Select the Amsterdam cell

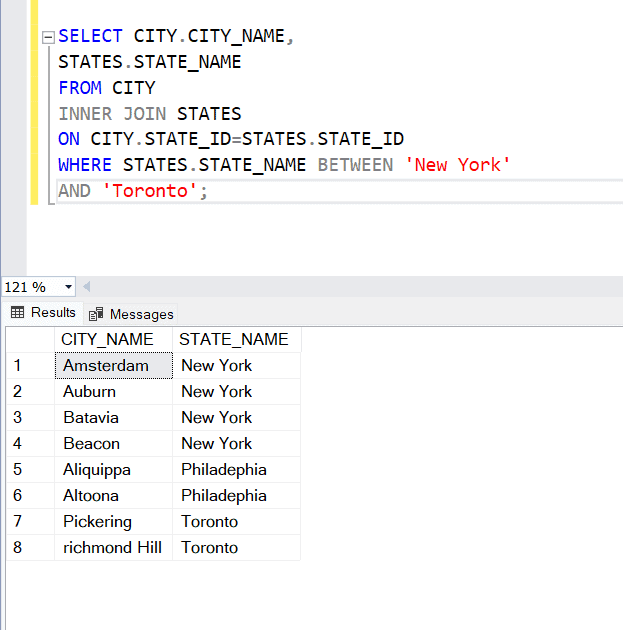point(114,366)
